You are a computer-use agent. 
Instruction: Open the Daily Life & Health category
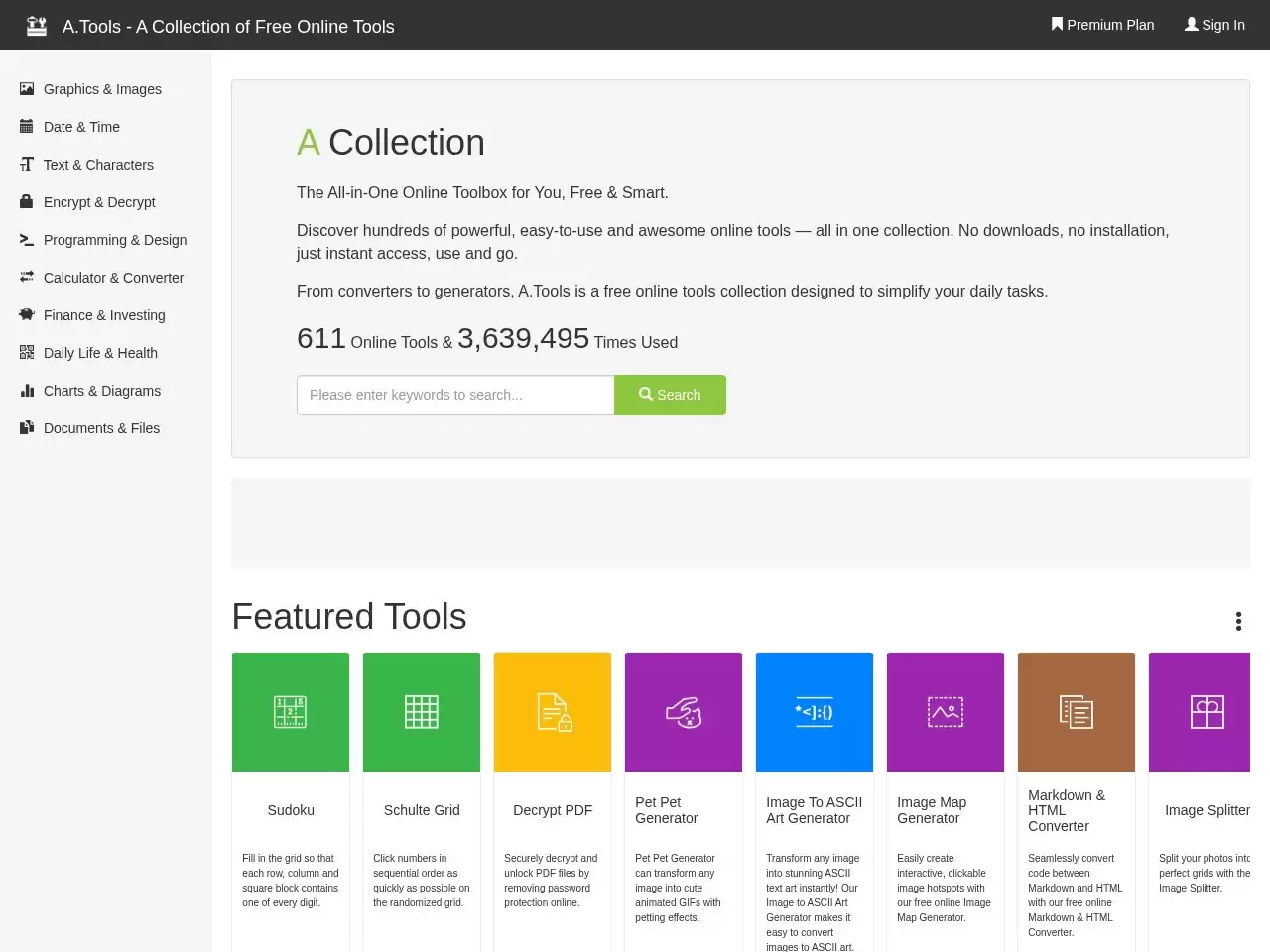click(x=100, y=353)
